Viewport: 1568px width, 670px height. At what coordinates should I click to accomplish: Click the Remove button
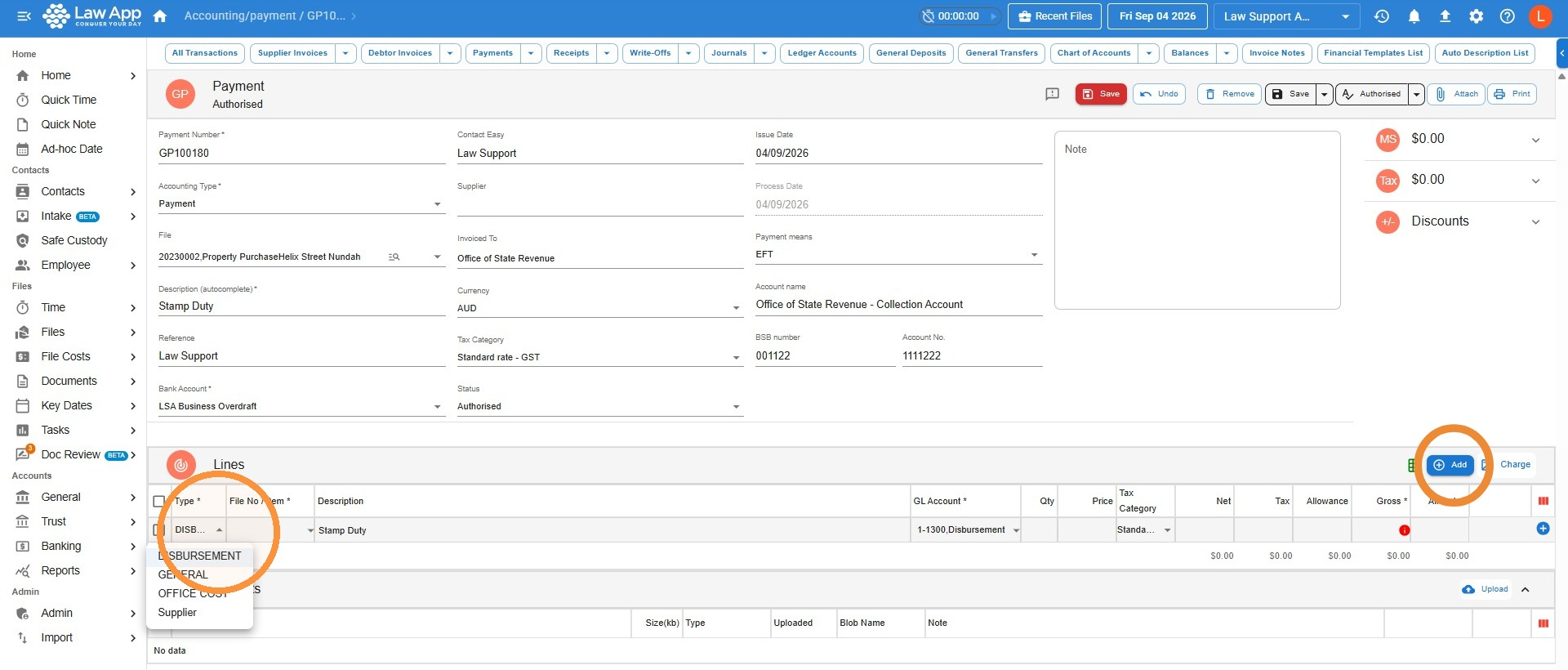(x=1230, y=94)
